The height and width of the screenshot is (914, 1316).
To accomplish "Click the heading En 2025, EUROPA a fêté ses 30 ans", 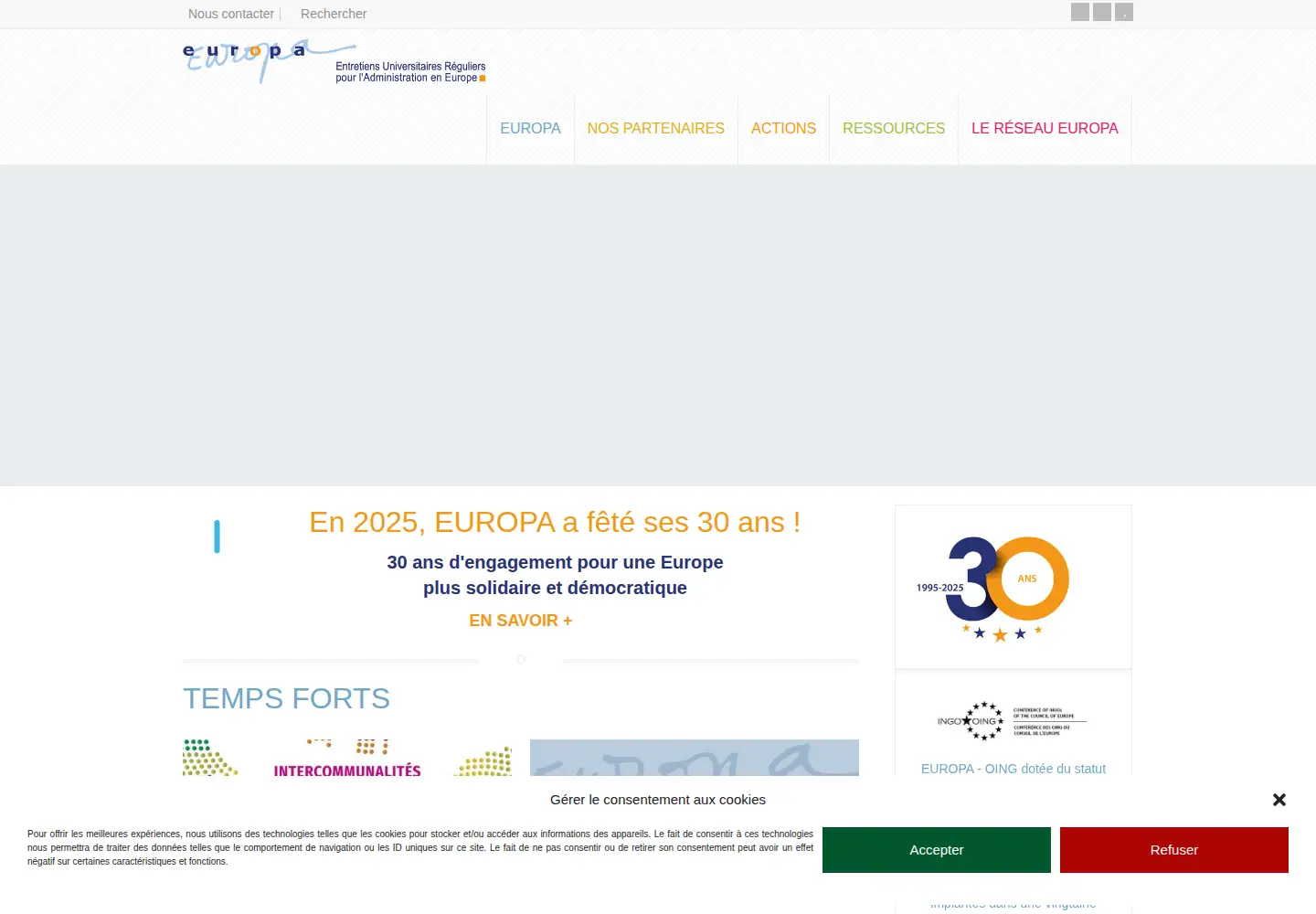I will pos(555,522).
